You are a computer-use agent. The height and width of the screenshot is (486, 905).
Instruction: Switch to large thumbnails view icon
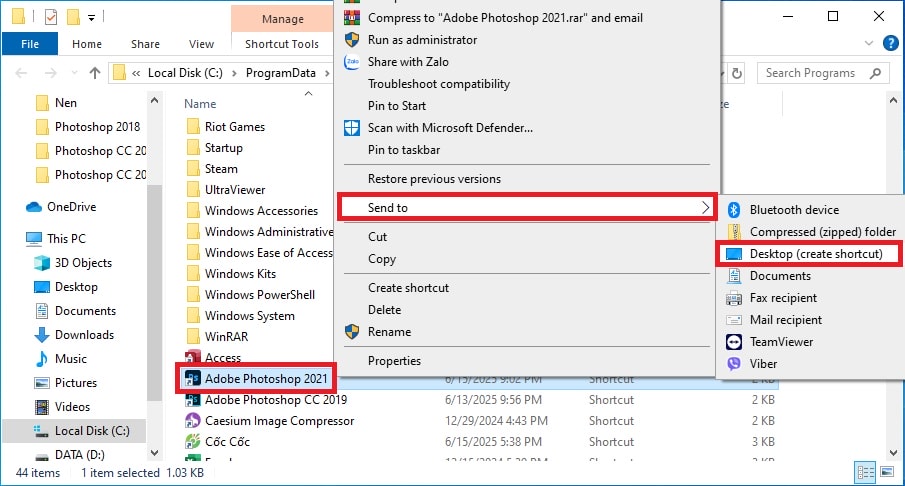887,473
